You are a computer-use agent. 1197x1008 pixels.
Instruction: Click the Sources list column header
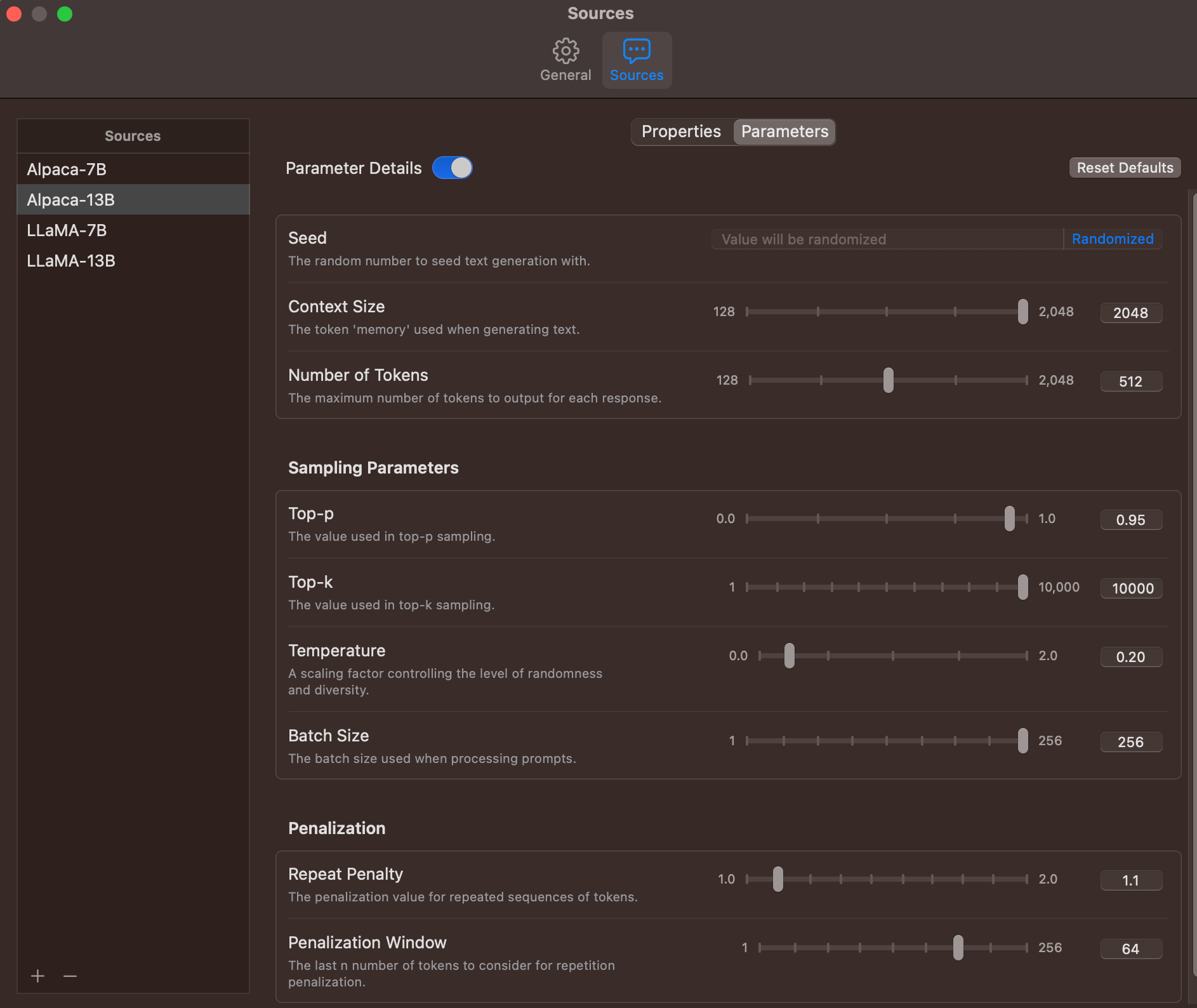(x=133, y=136)
